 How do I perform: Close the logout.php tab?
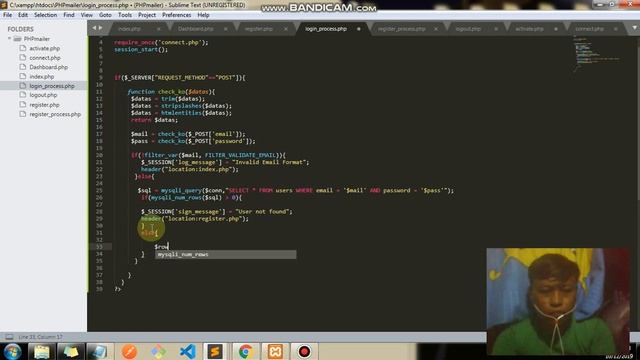[x=496, y=29]
